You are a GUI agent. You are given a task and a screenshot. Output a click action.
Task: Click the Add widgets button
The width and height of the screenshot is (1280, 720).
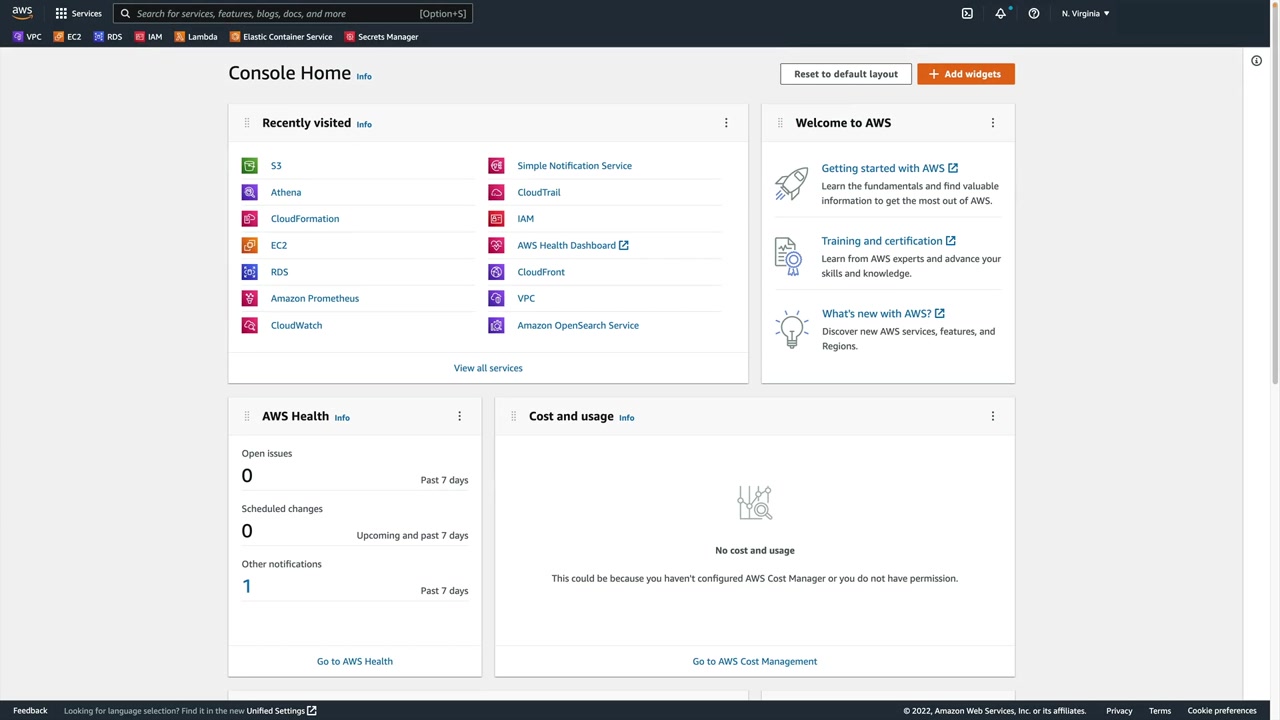pyautogui.click(x=966, y=74)
